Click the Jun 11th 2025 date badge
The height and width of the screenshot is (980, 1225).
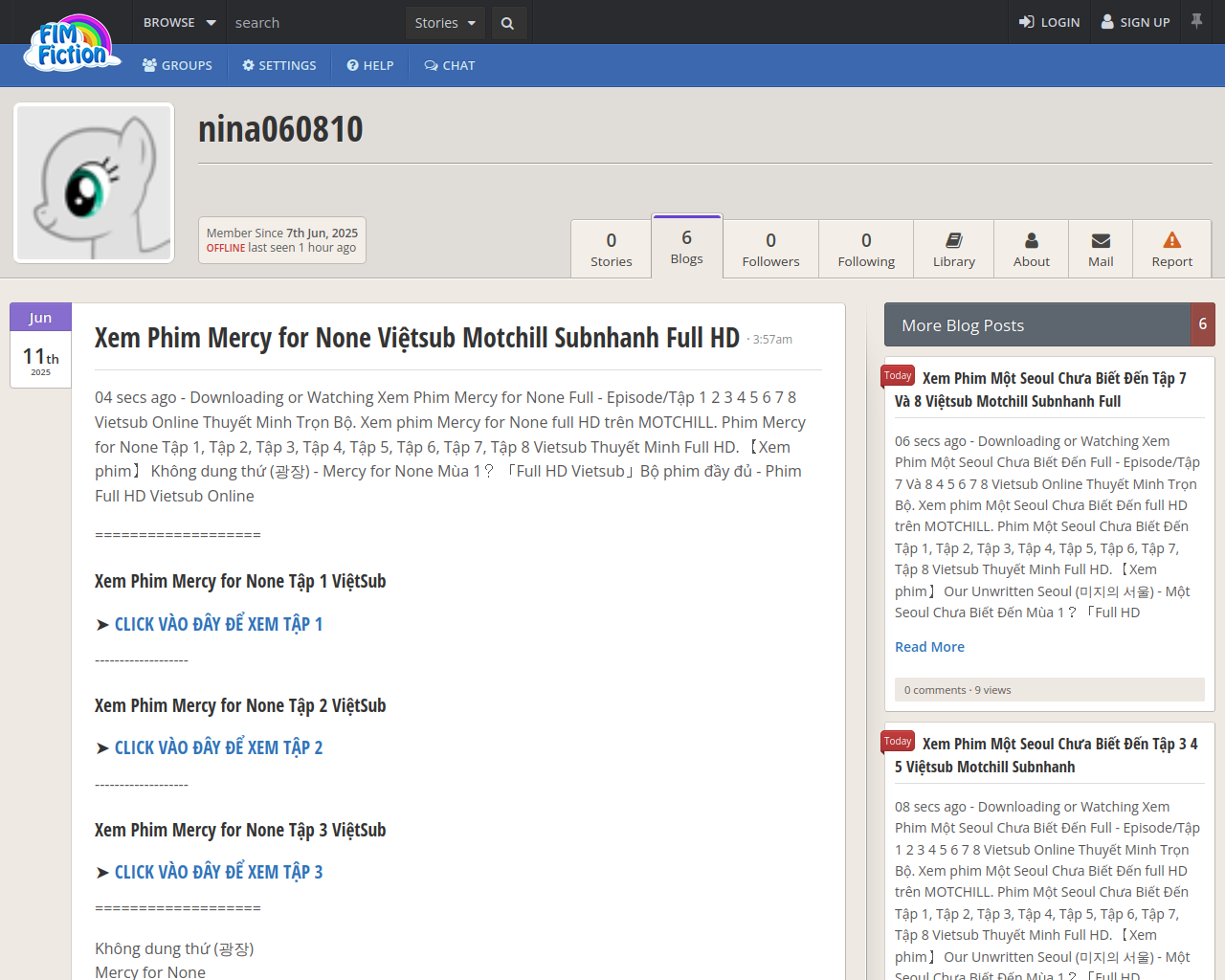tap(40, 345)
